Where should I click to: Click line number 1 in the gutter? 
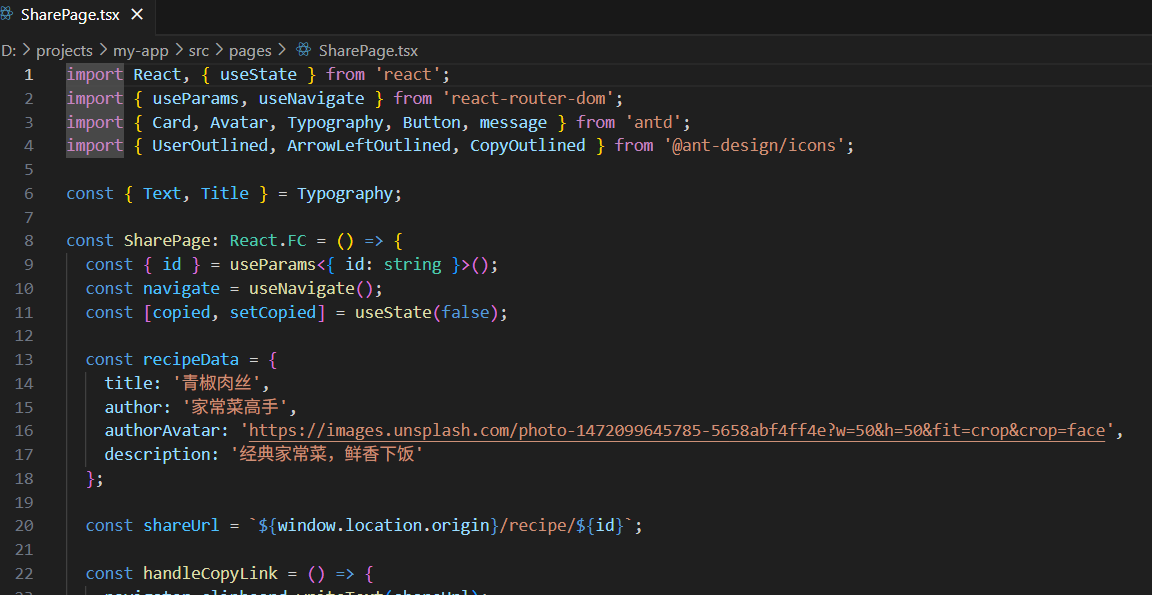point(28,74)
